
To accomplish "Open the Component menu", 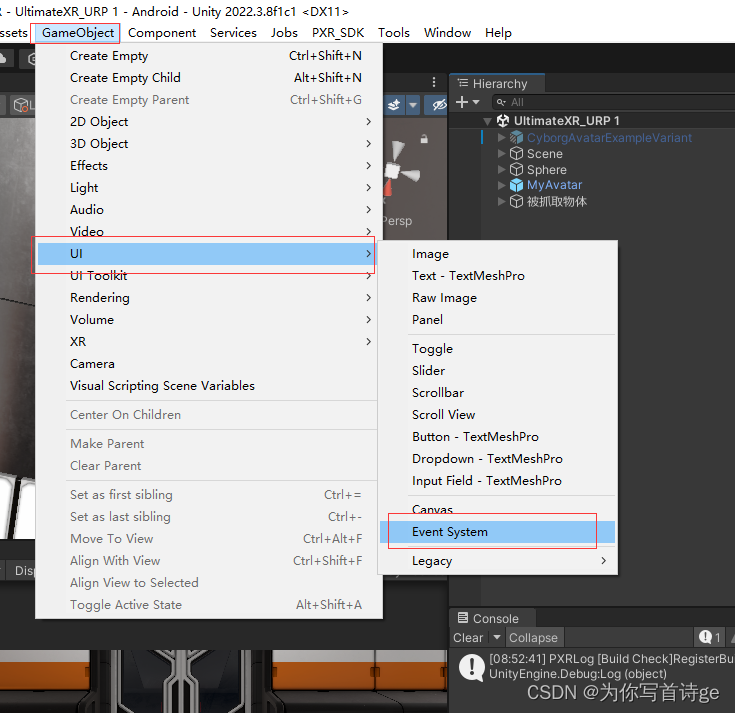I will (x=162, y=33).
